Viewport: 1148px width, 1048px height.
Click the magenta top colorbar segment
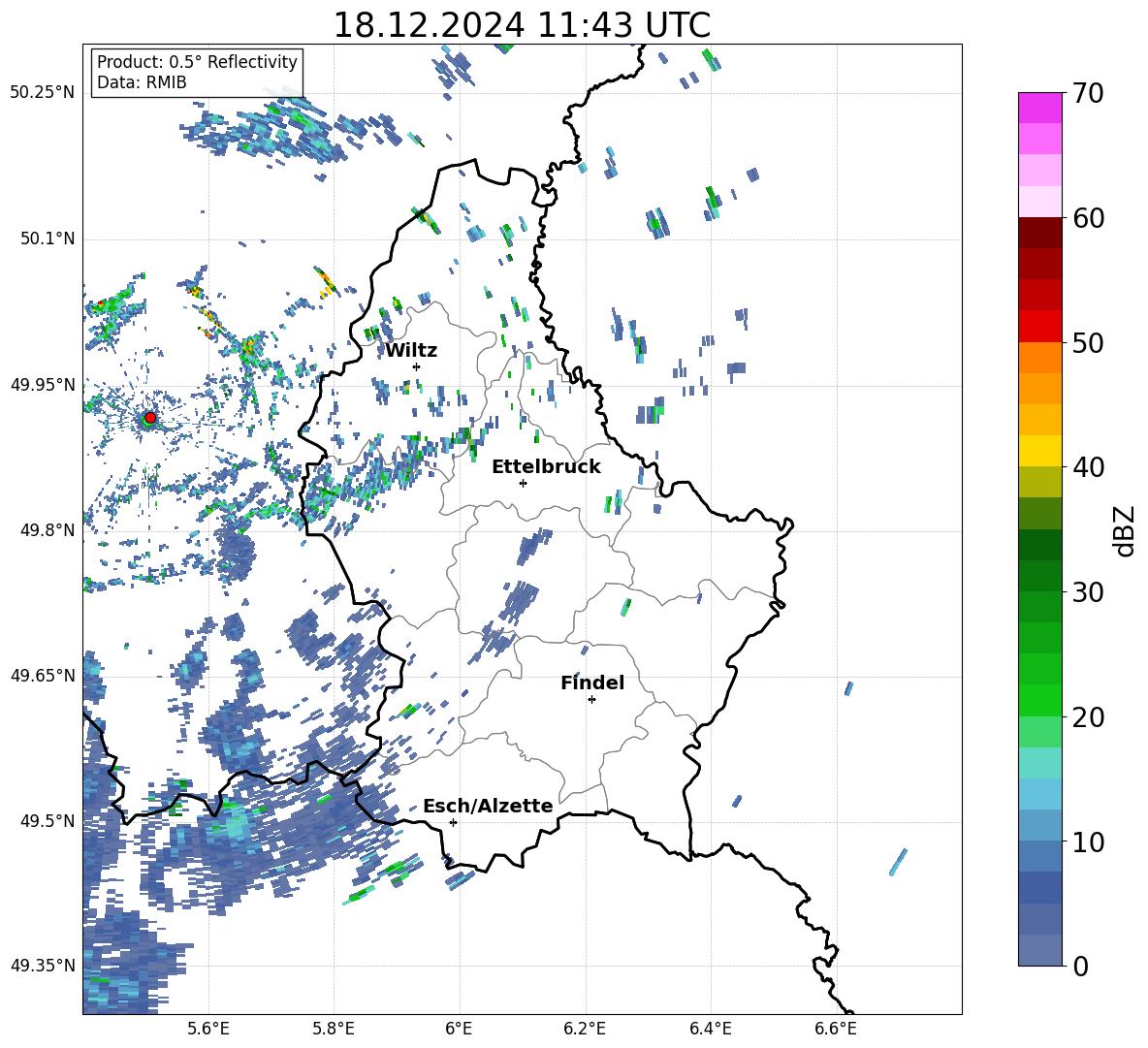coord(1040,108)
